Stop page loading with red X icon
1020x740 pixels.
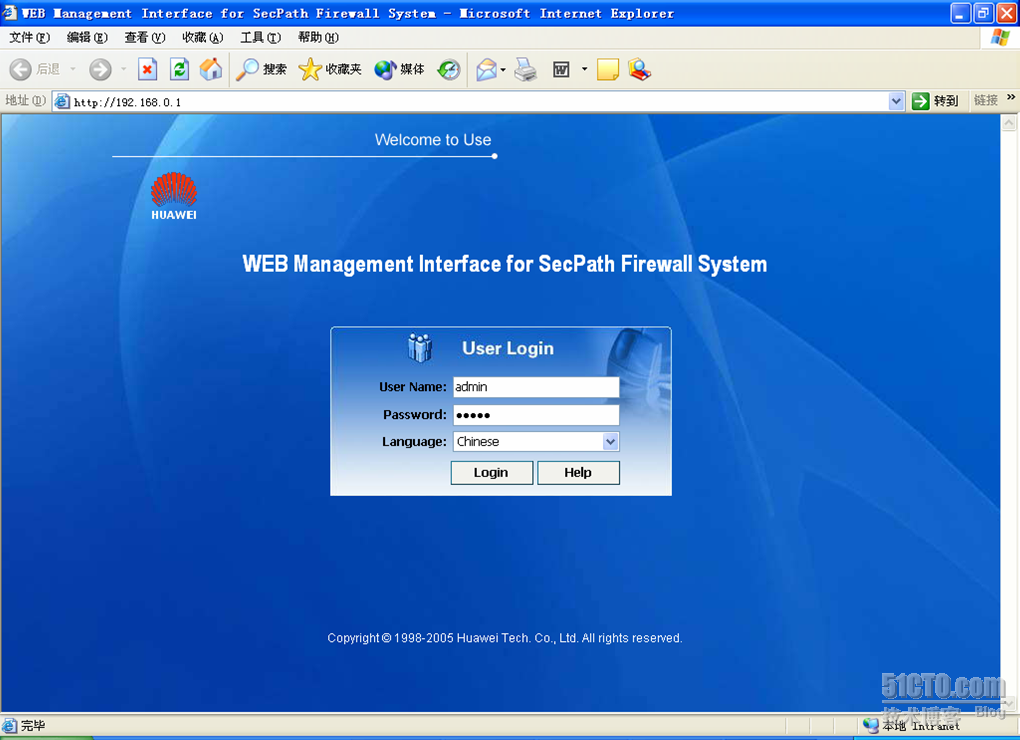click(148, 69)
